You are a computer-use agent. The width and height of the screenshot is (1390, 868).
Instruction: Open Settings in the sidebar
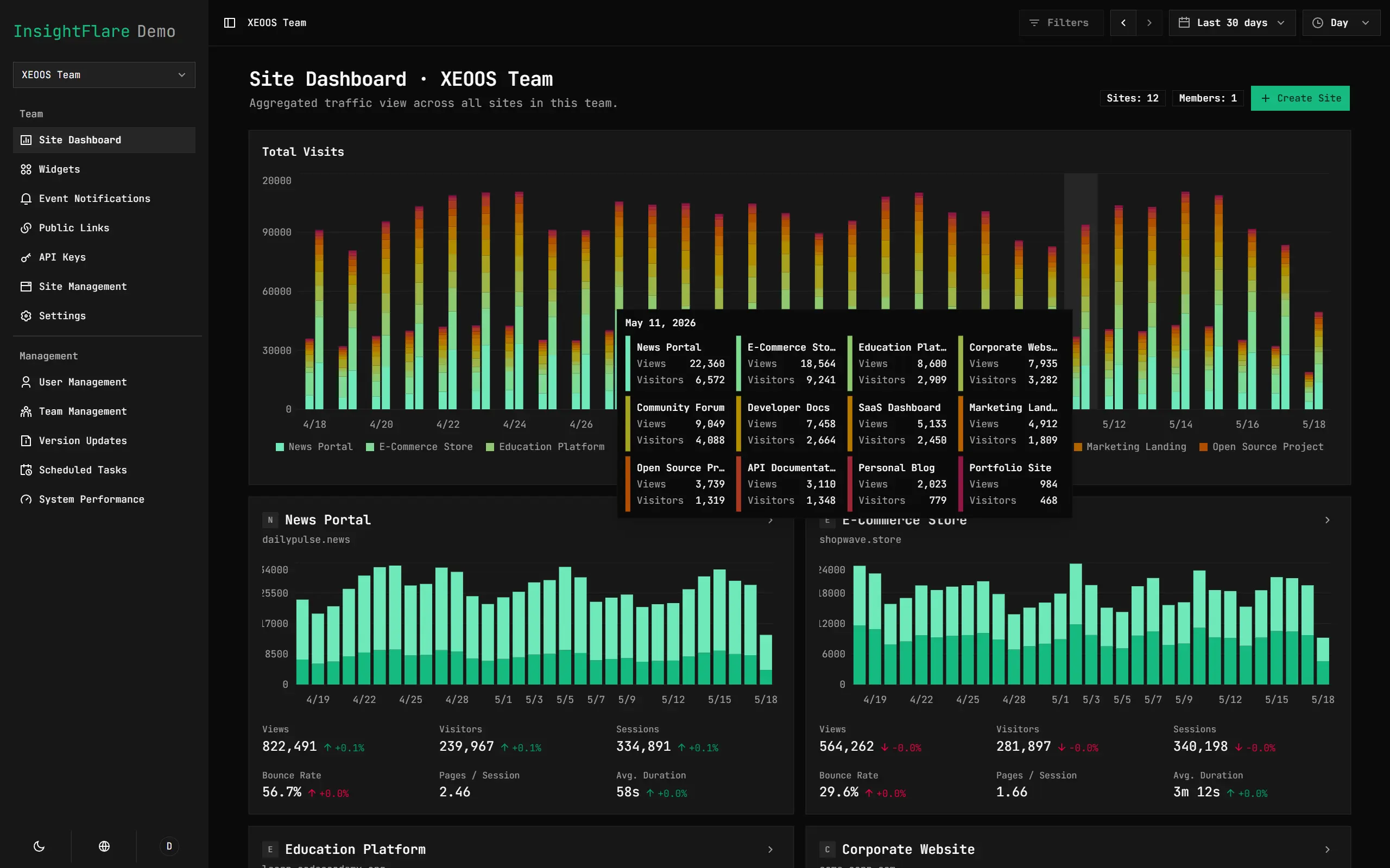pos(104,316)
